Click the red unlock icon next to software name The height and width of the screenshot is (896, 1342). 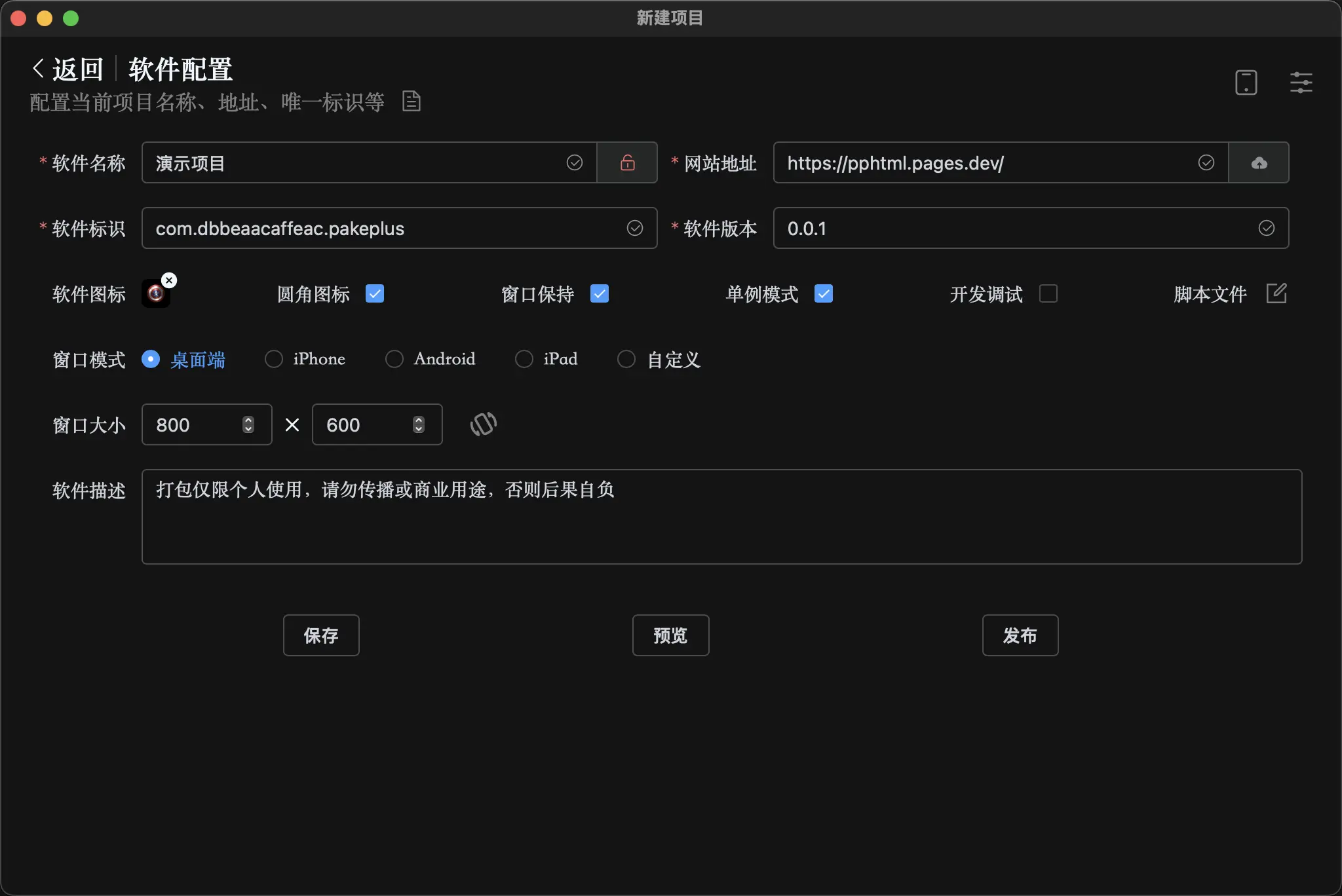[x=627, y=162]
